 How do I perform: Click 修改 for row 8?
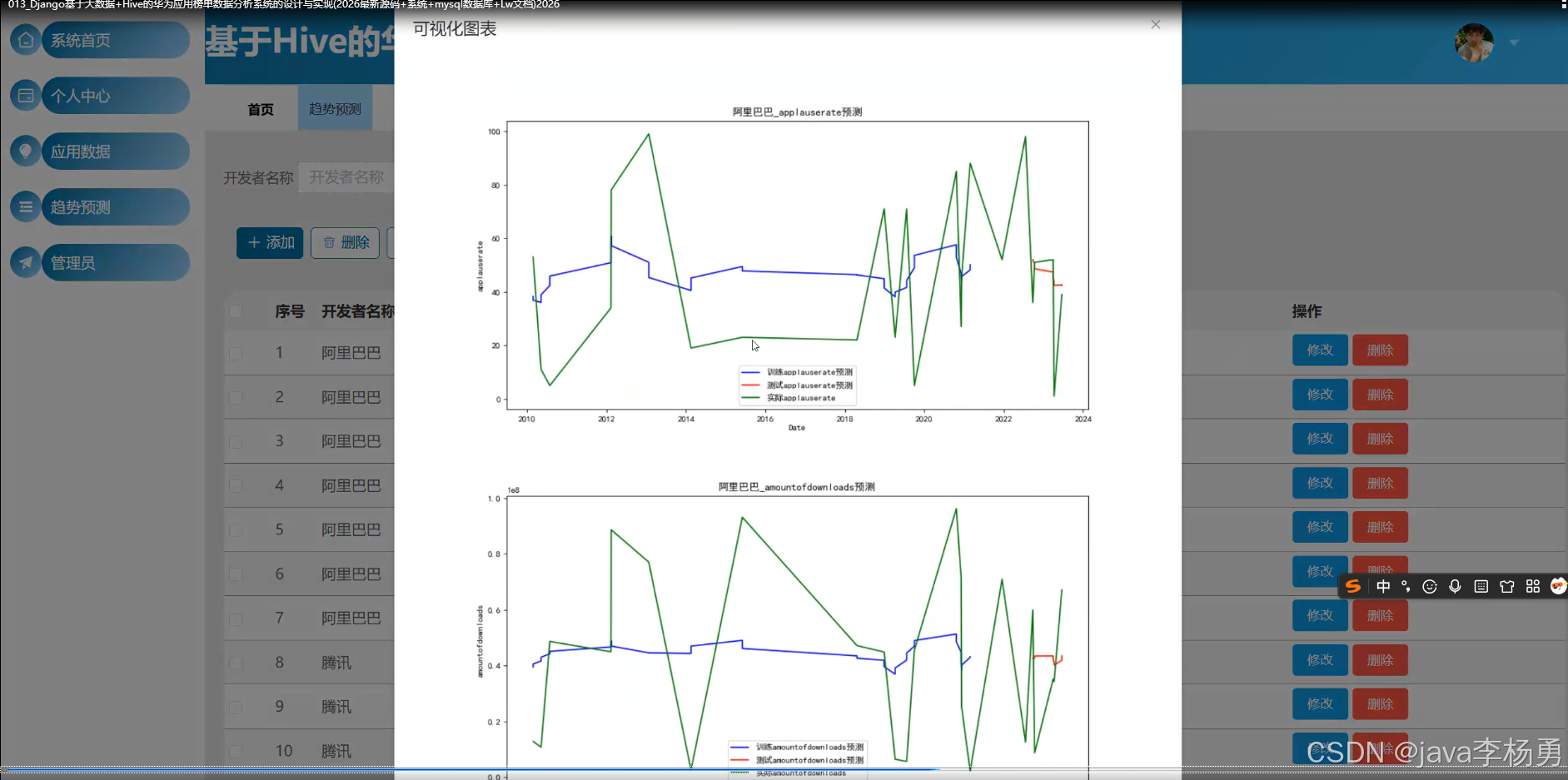click(x=1320, y=660)
